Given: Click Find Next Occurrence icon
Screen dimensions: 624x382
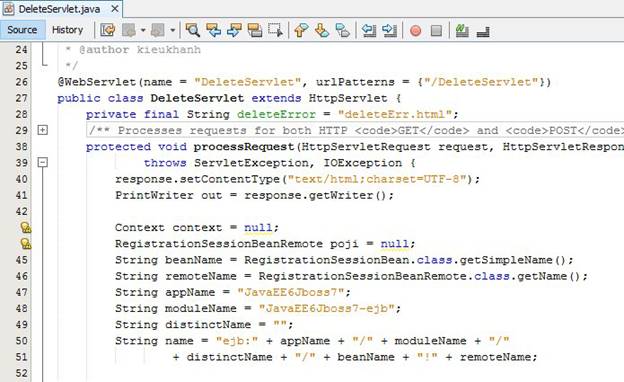Looking at the screenshot, I should pos(234,30).
